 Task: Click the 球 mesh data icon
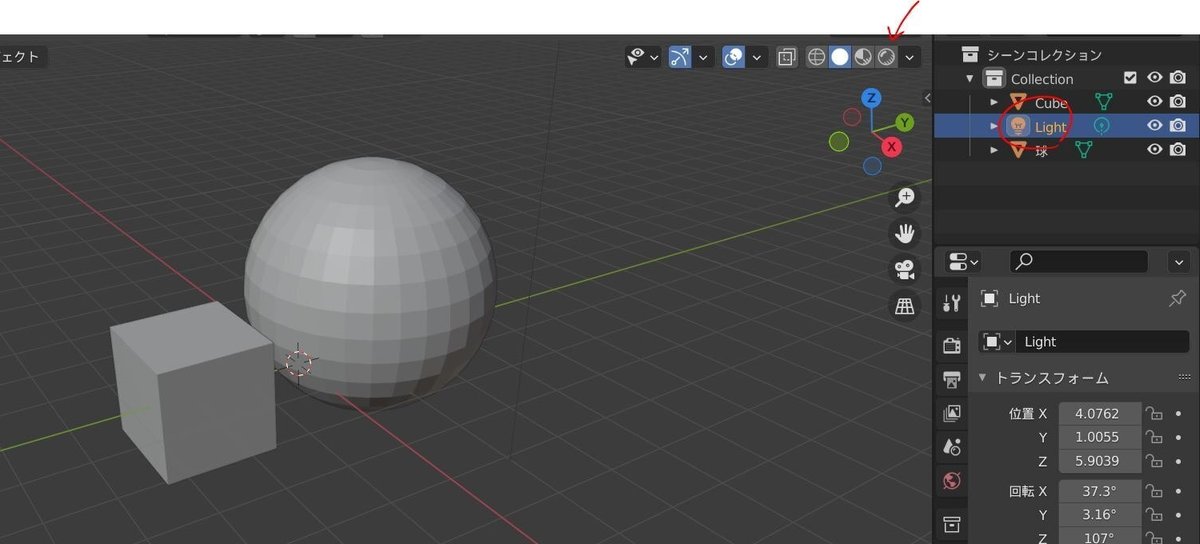(1083, 150)
